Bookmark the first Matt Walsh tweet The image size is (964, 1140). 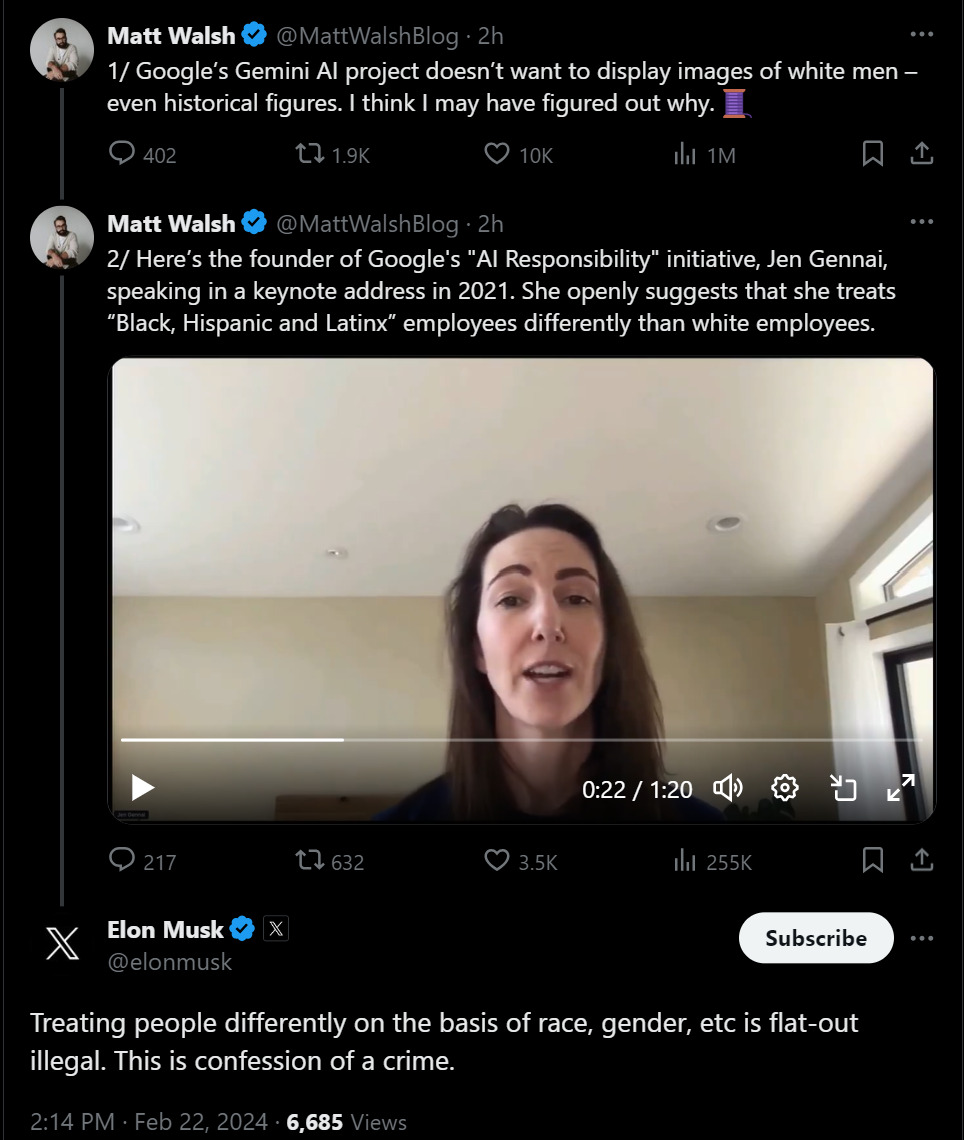tap(872, 154)
